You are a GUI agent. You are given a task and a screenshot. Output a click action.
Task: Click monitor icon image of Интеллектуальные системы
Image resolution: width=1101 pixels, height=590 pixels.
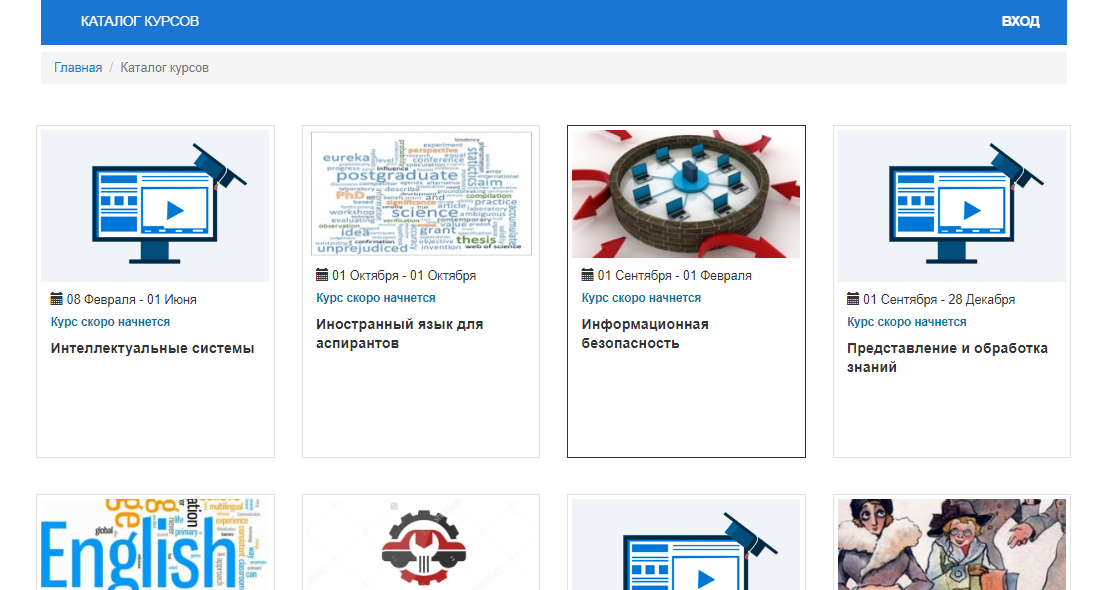[155, 206]
